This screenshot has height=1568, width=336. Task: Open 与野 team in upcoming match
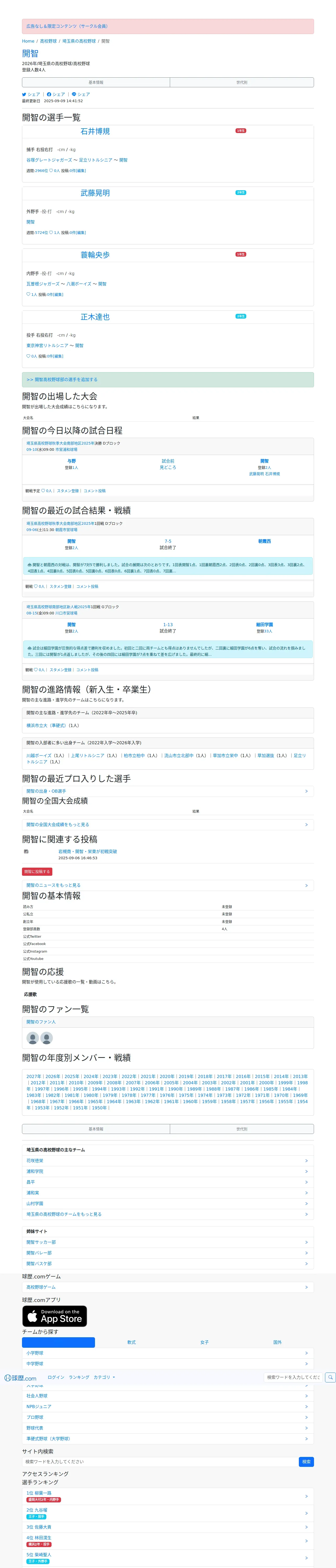(71, 462)
